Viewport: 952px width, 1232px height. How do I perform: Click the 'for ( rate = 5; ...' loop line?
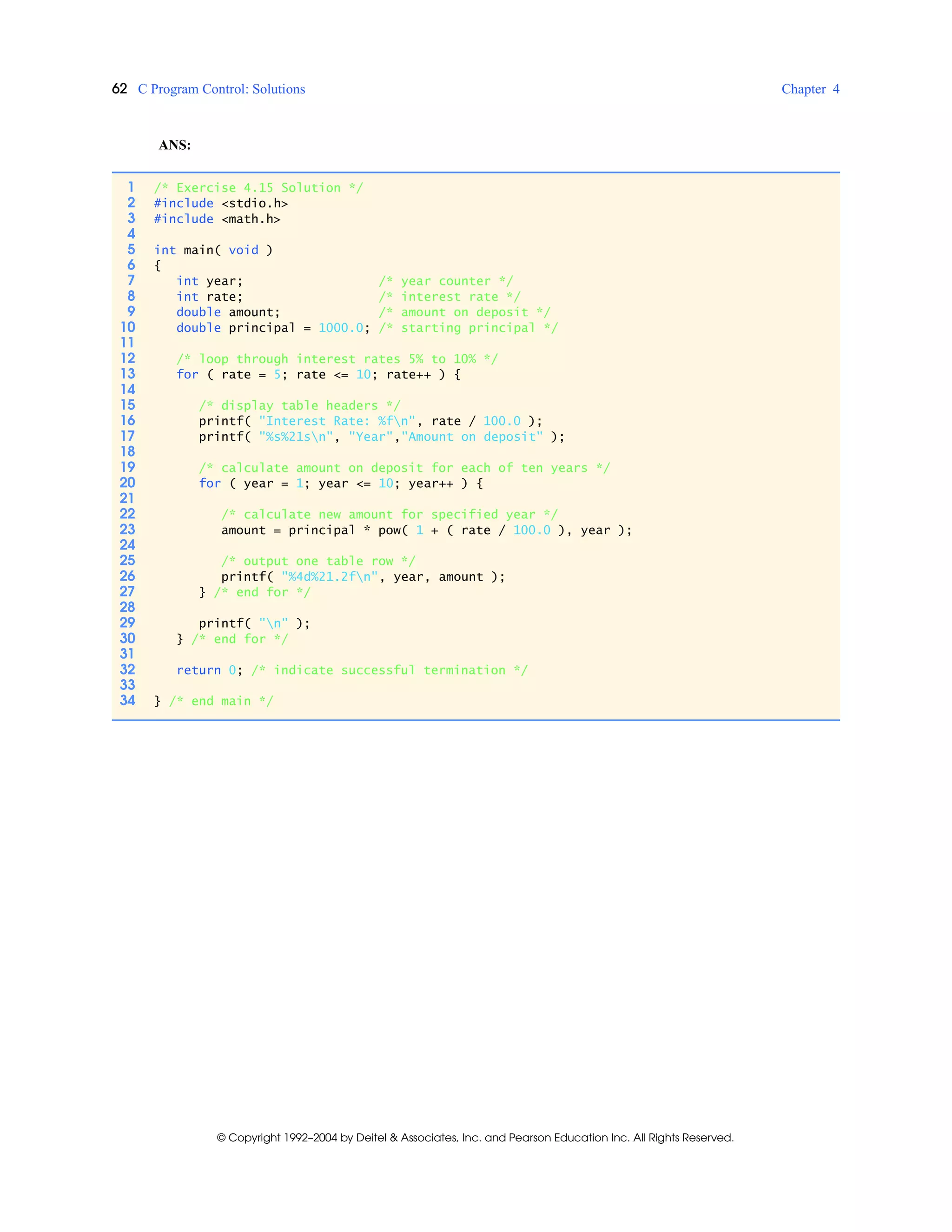point(318,375)
